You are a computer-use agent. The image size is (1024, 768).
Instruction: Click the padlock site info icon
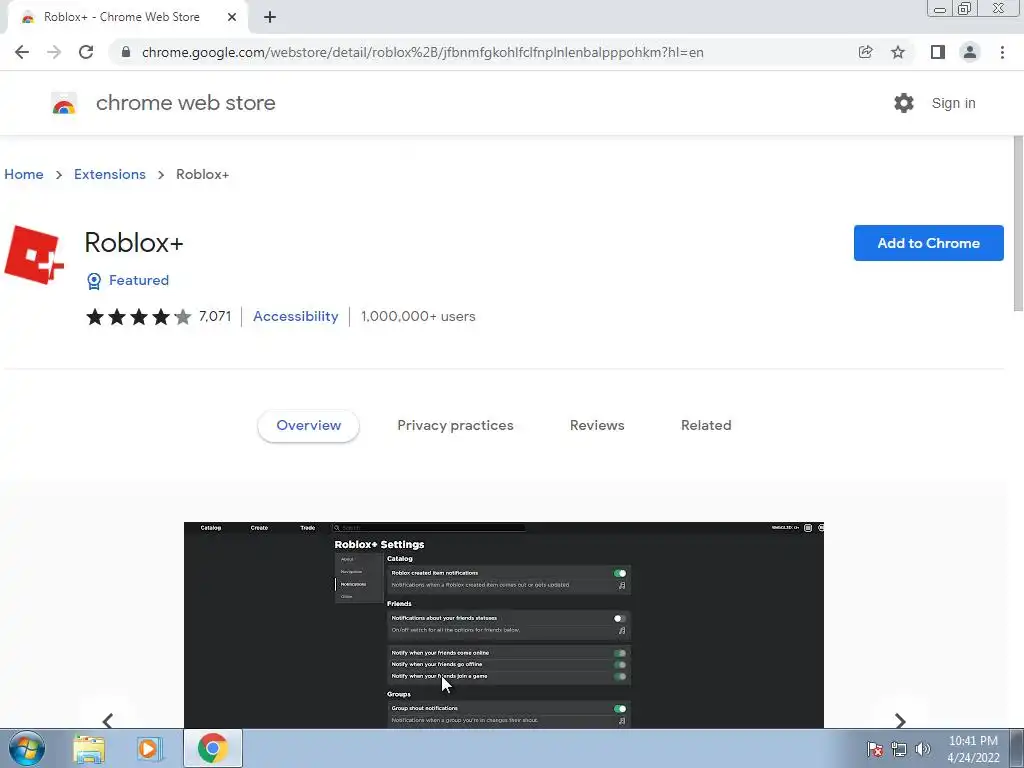(126, 52)
